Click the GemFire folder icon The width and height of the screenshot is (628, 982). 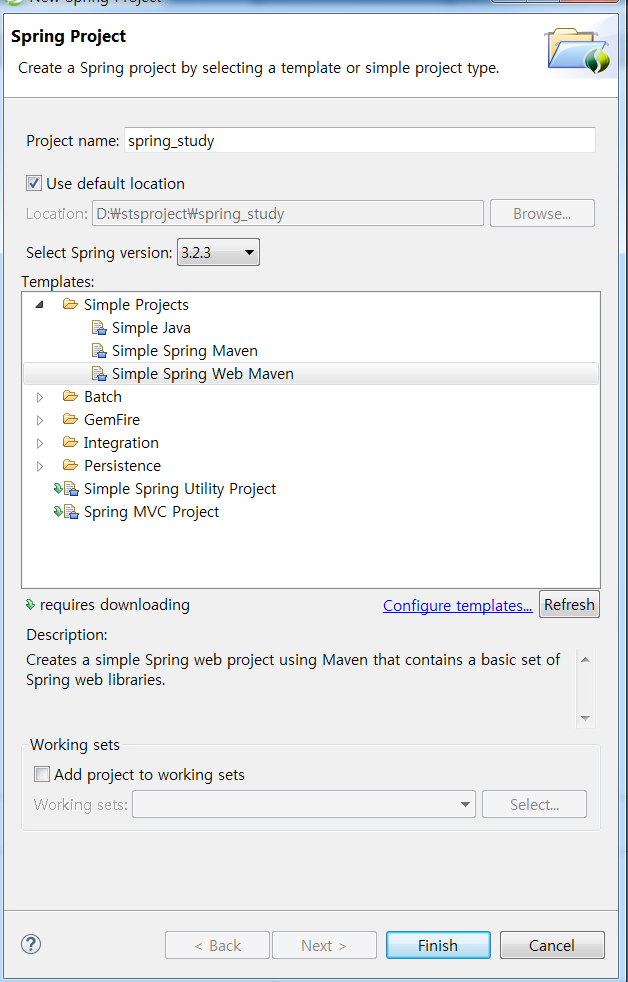70,420
